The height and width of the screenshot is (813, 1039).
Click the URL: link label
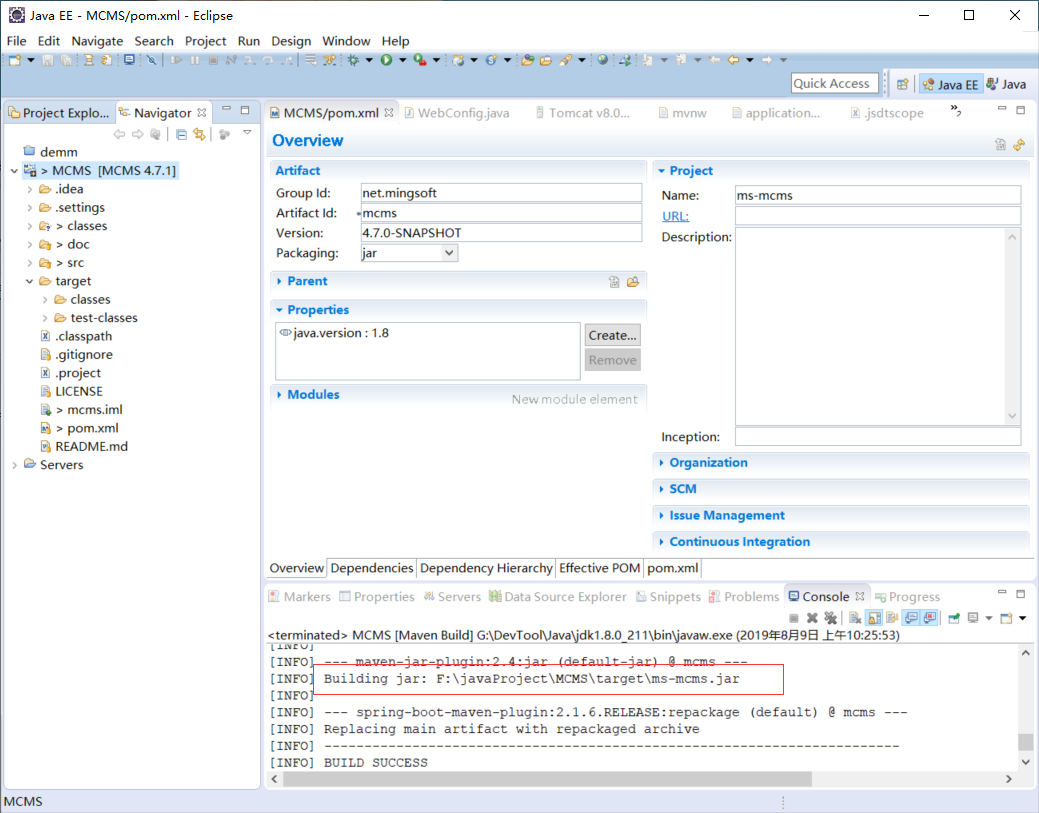675,216
